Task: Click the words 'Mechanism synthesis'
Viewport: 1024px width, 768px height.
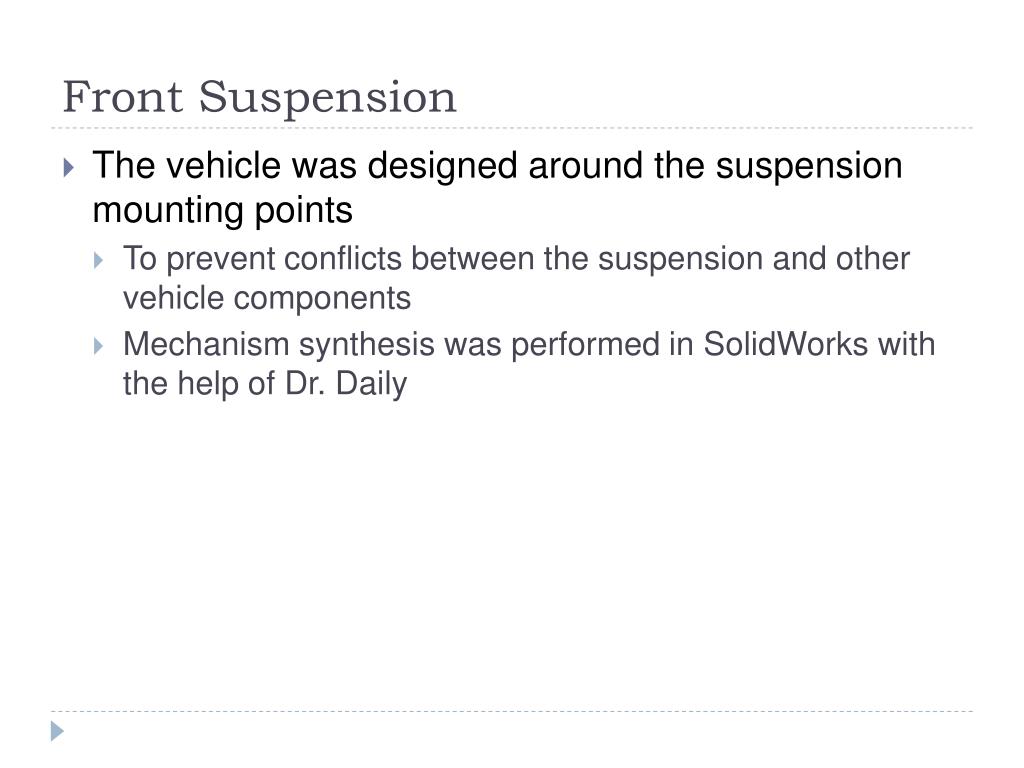Action: (x=279, y=345)
